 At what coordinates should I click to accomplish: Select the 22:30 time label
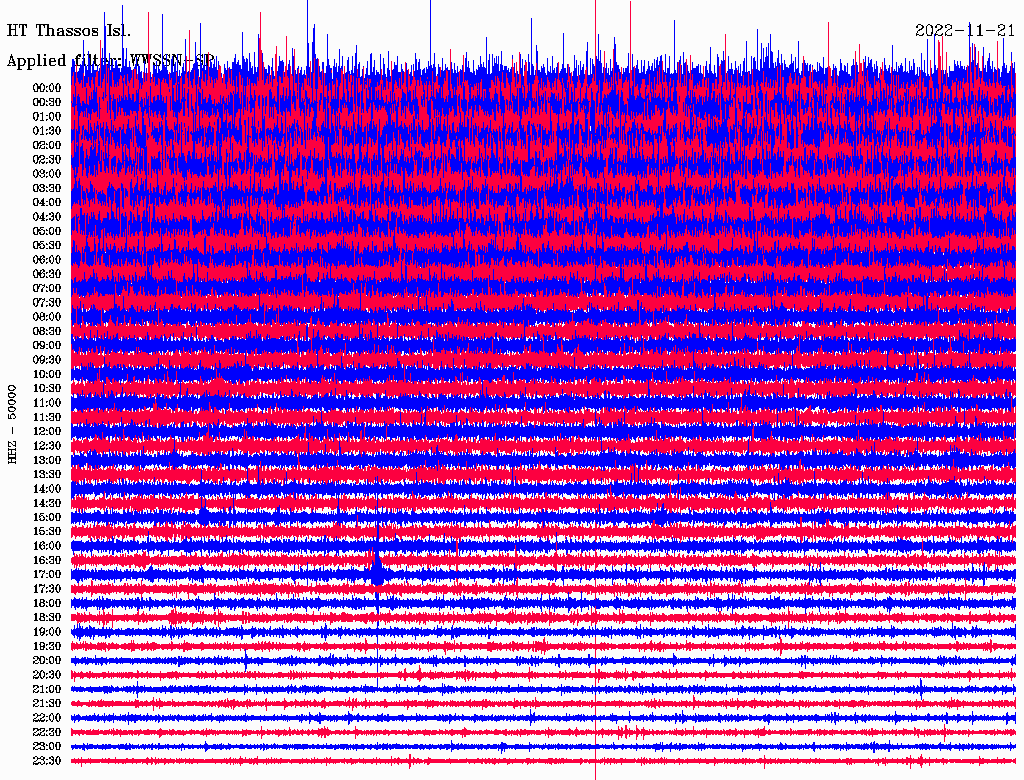click(47, 732)
